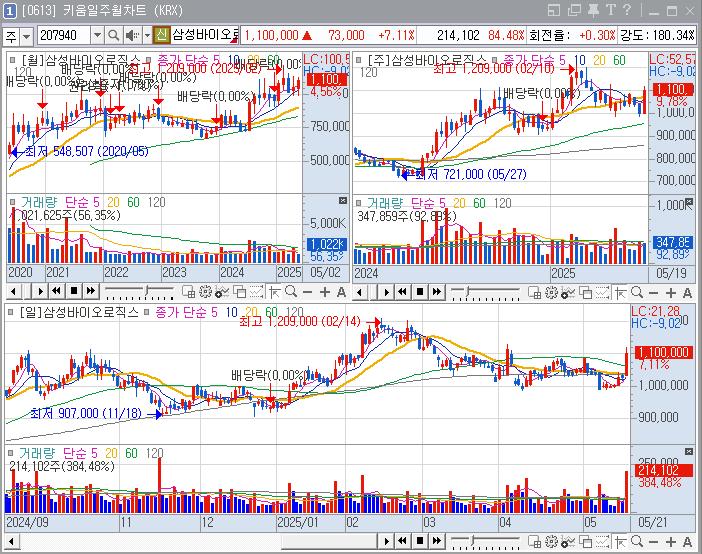The width and height of the screenshot is (702, 554).
Task: Play forward in the monthly chart toolbar
Action: point(40,292)
